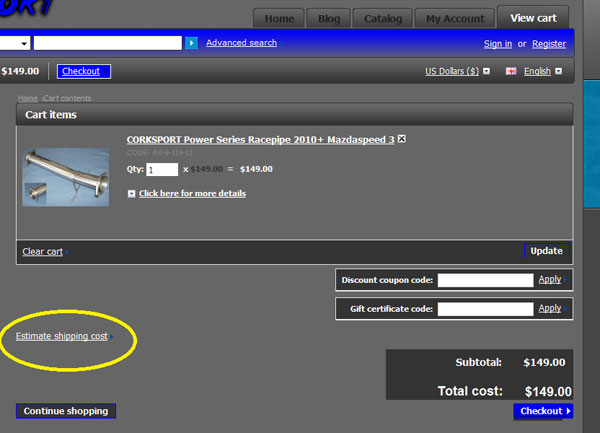Click the search input field
This screenshot has height=433, width=600.
pyautogui.click(x=108, y=43)
